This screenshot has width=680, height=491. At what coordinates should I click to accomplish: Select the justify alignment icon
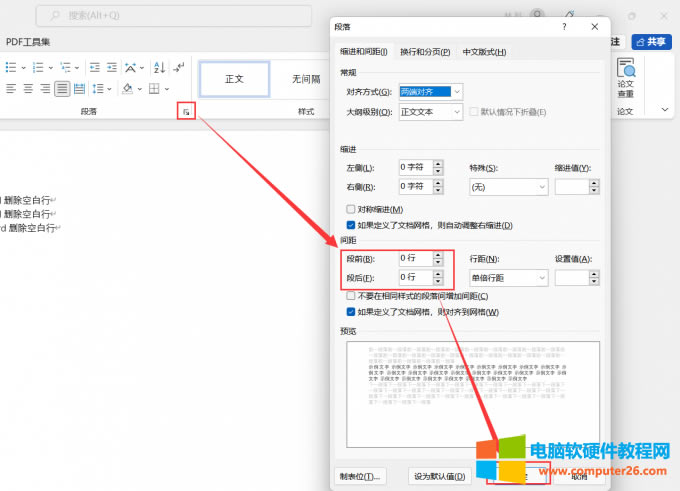coord(62,89)
